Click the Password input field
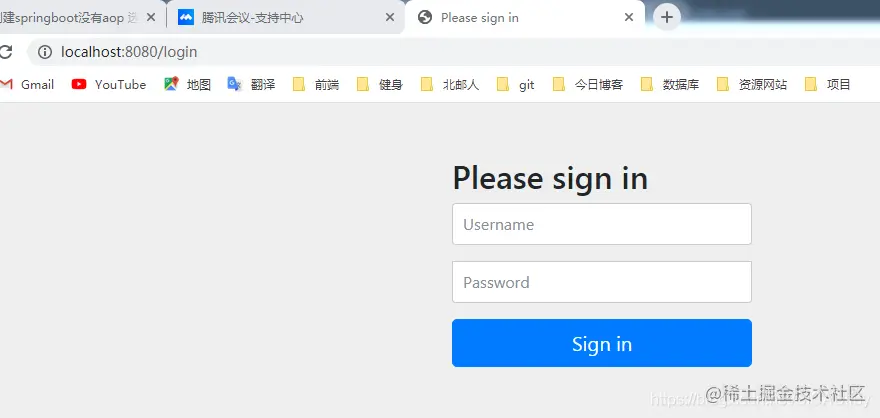 click(602, 282)
